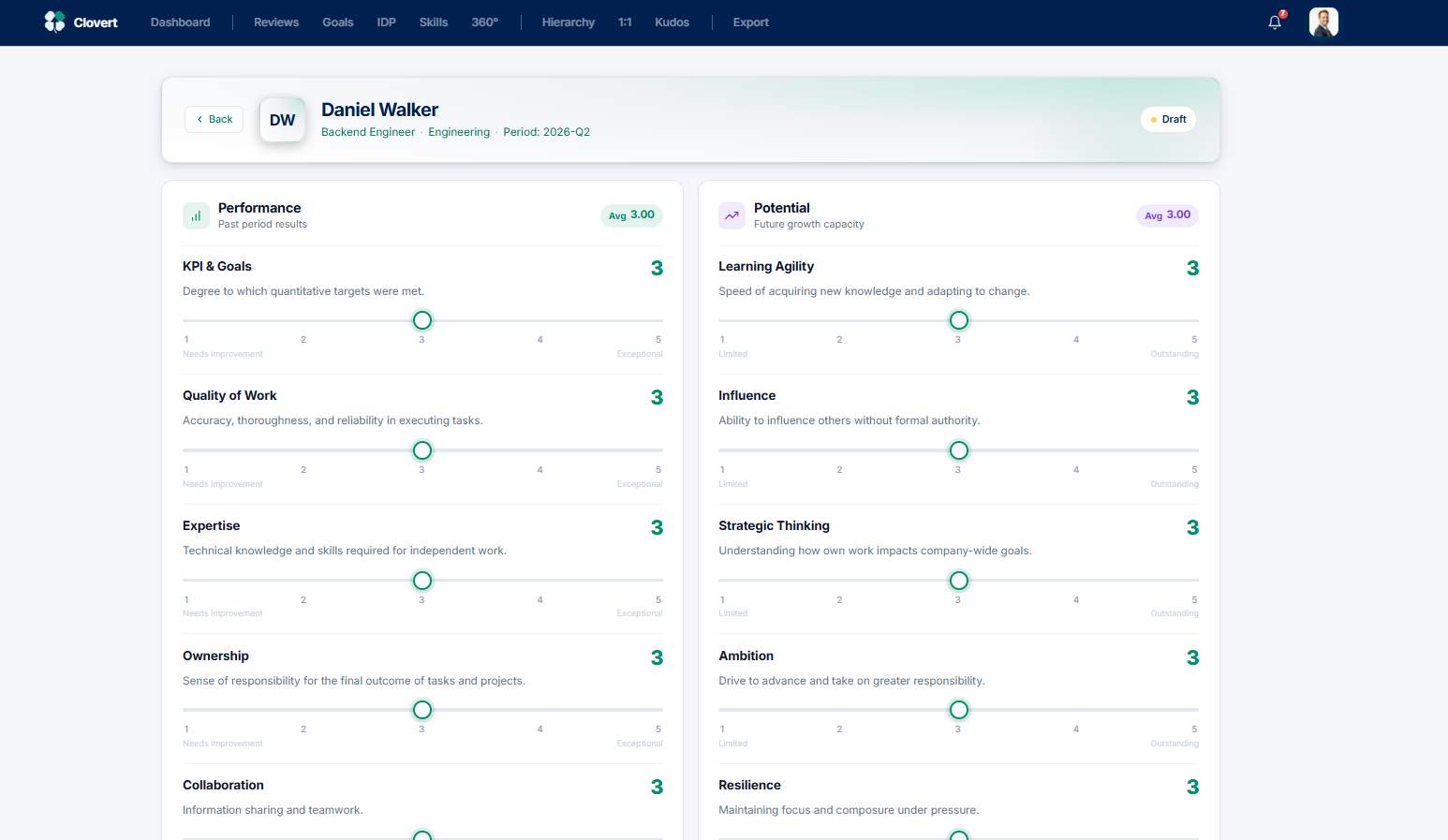1448x840 pixels.
Task: Adjust the Strategic Thinking slider handle
Action: coord(959,581)
